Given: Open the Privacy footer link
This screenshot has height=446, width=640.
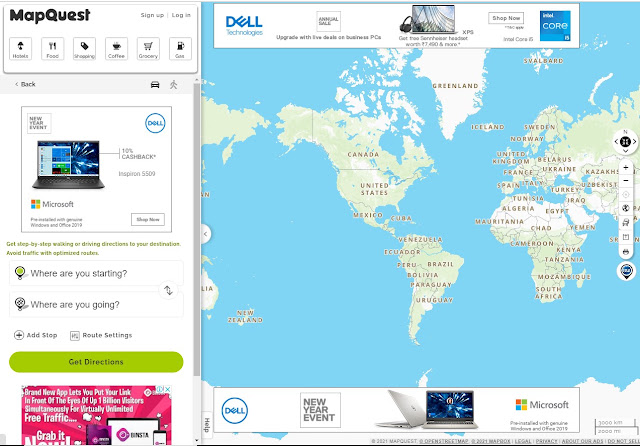Looking at the screenshot, I should tap(547, 441).
